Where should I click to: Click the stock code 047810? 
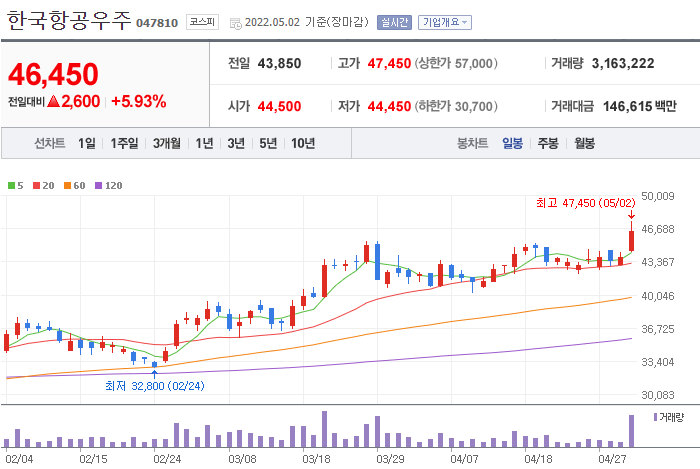pos(157,23)
